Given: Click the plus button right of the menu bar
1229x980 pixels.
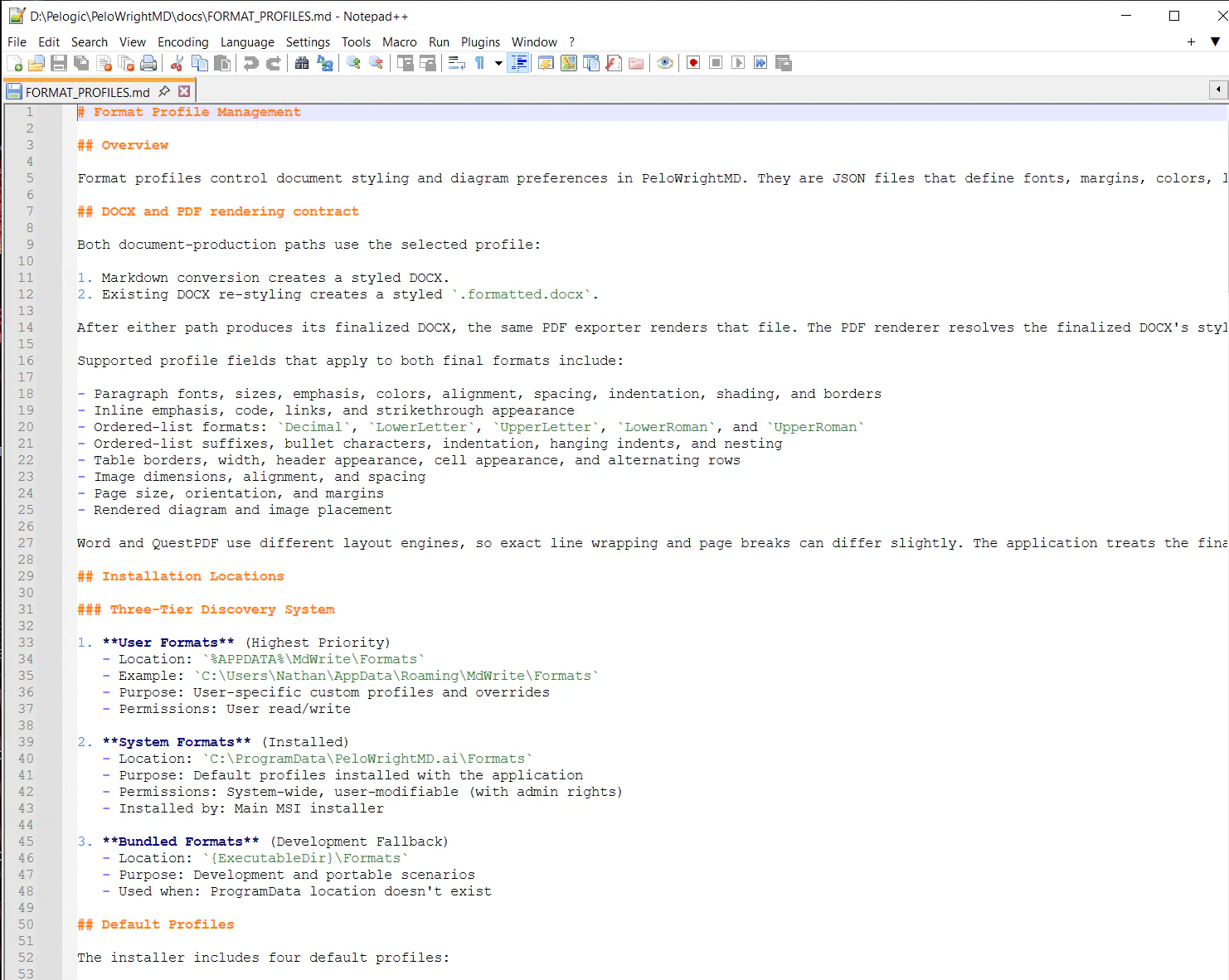Looking at the screenshot, I should [x=1191, y=41].
